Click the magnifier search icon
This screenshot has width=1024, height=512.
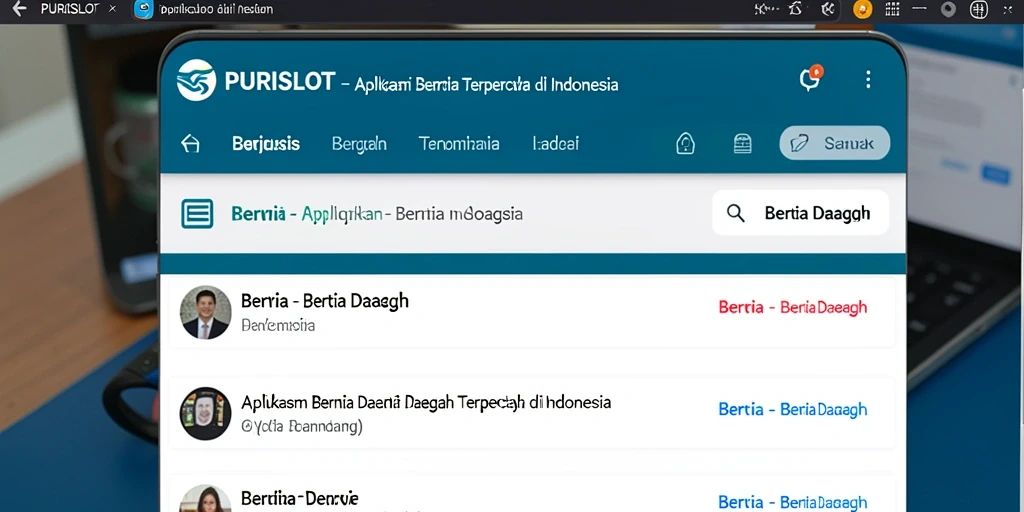(x=736, y=213)
